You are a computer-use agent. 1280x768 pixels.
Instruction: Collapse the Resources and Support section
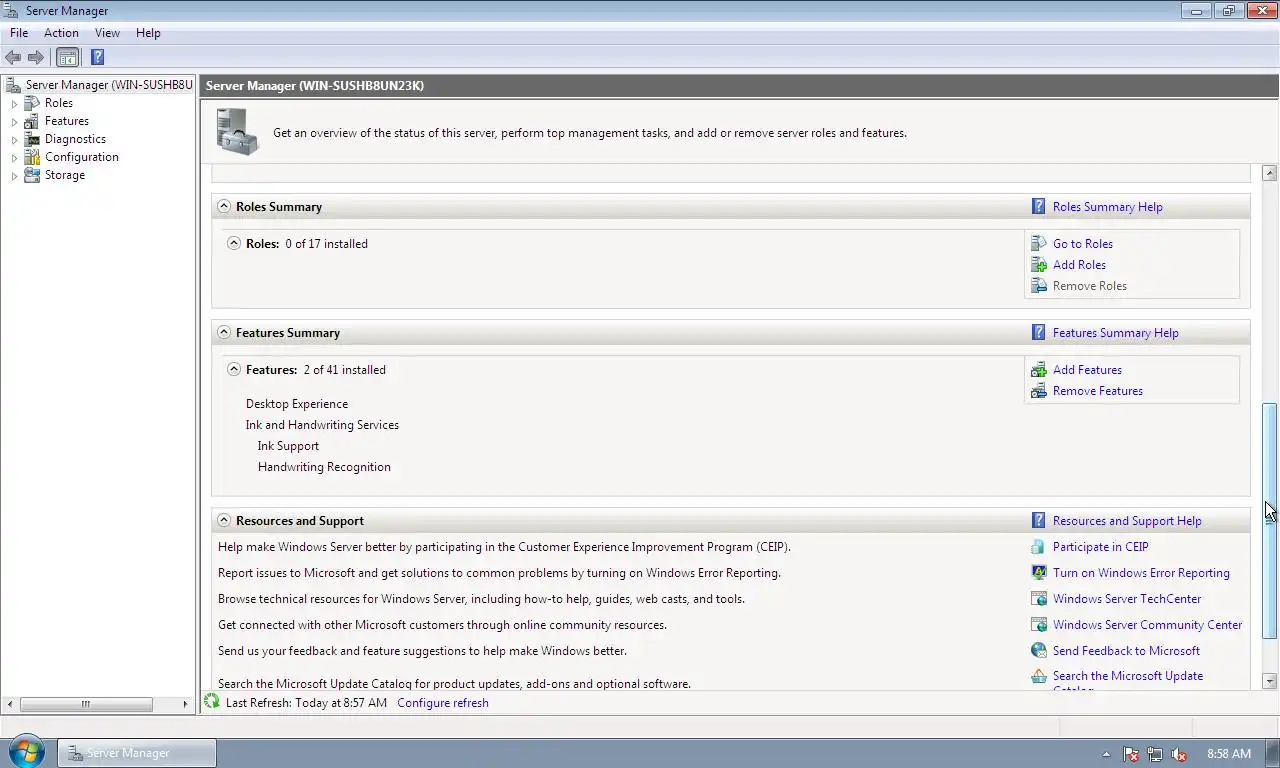coord(224,521)
